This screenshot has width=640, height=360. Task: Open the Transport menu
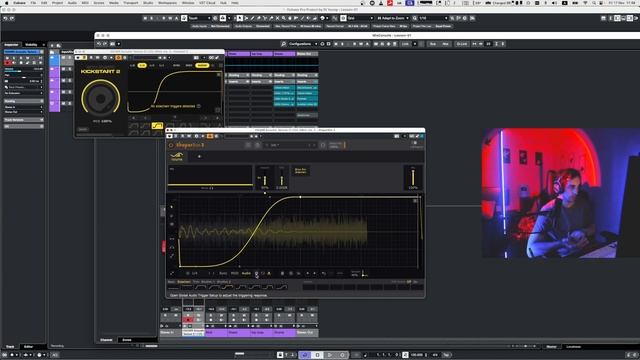point(131,3)
